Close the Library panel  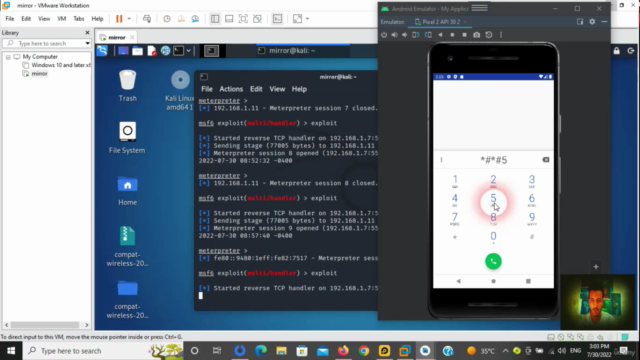click(x=87, y=33)
